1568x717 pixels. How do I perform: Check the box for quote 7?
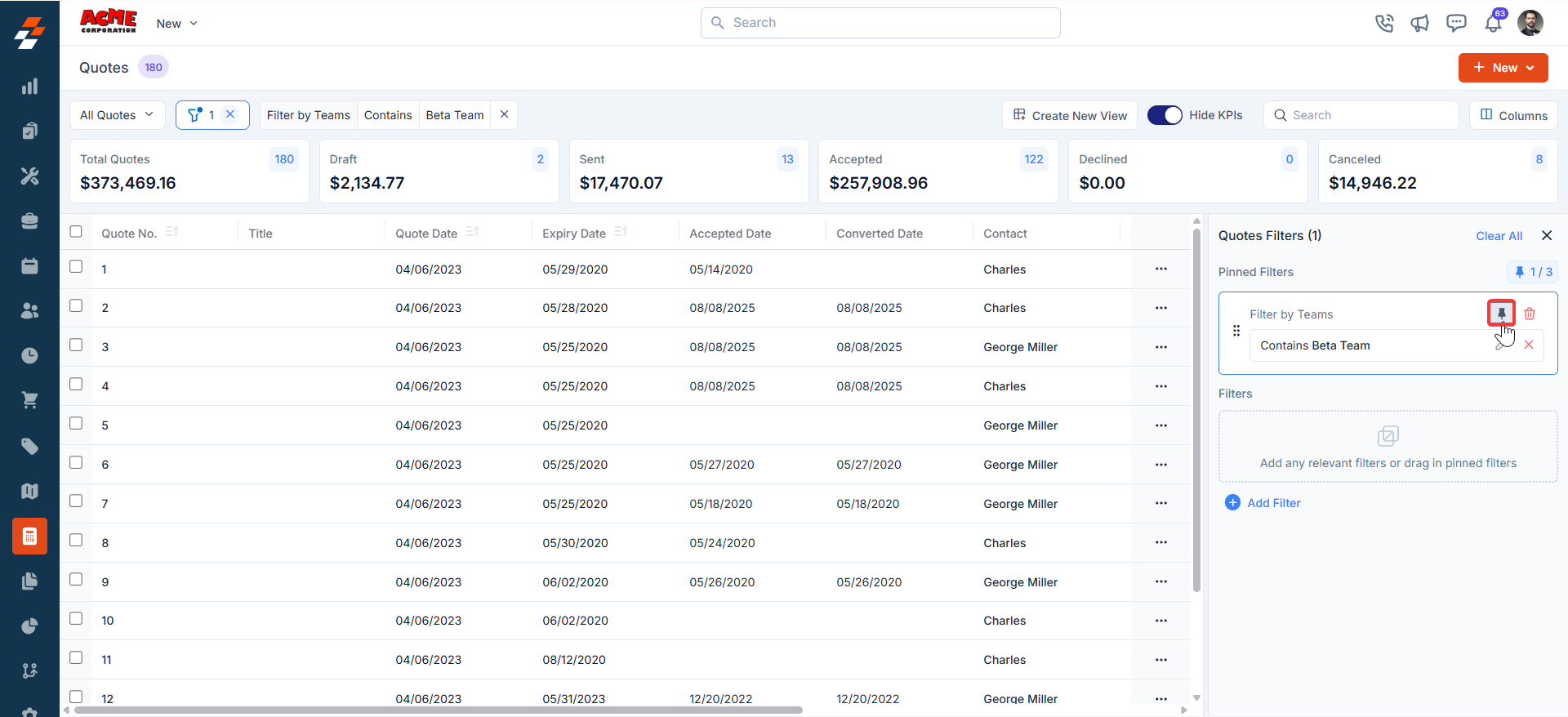(76, 501)
